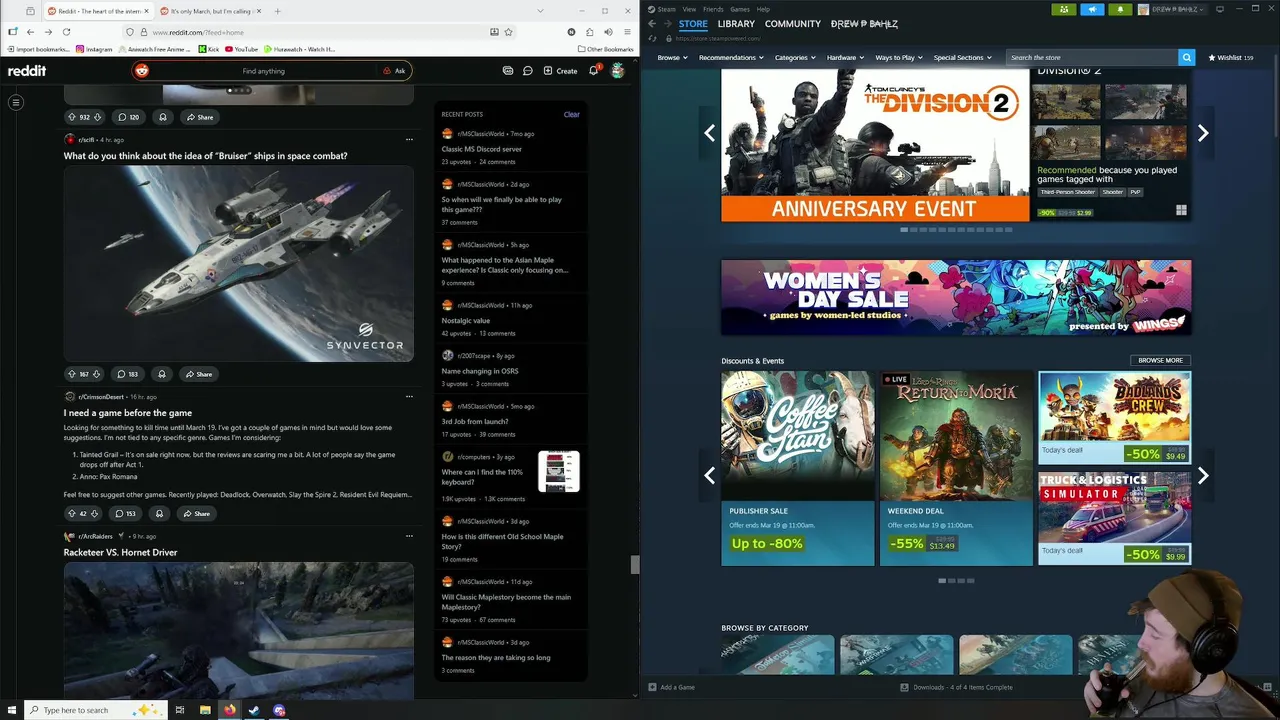1280x720 pixels.
Task: Expand the Recommendations dropdown
Action: (x=731, y=57)
